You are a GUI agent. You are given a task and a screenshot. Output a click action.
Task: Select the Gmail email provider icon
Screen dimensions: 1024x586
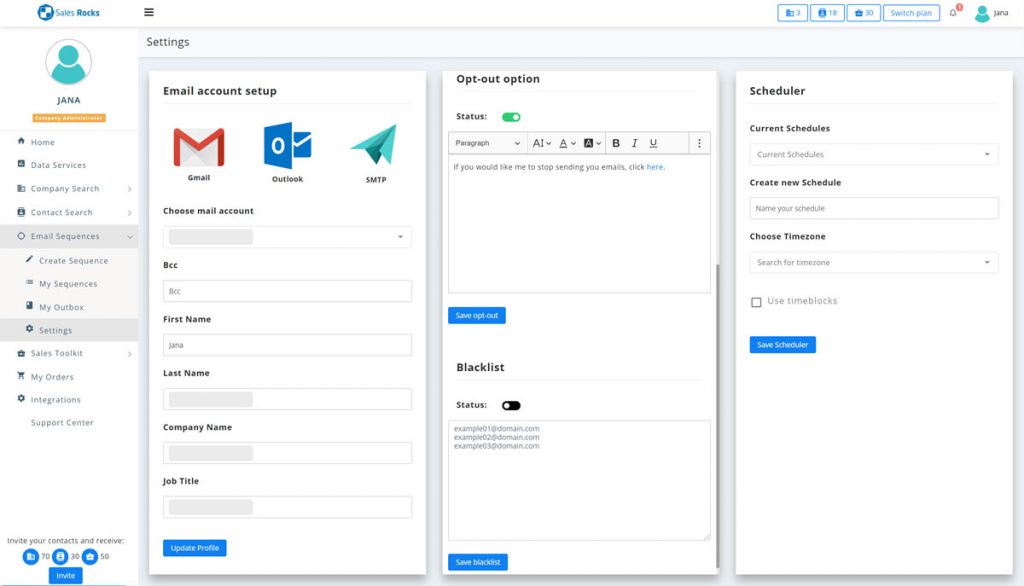click(x=198, y=147)
